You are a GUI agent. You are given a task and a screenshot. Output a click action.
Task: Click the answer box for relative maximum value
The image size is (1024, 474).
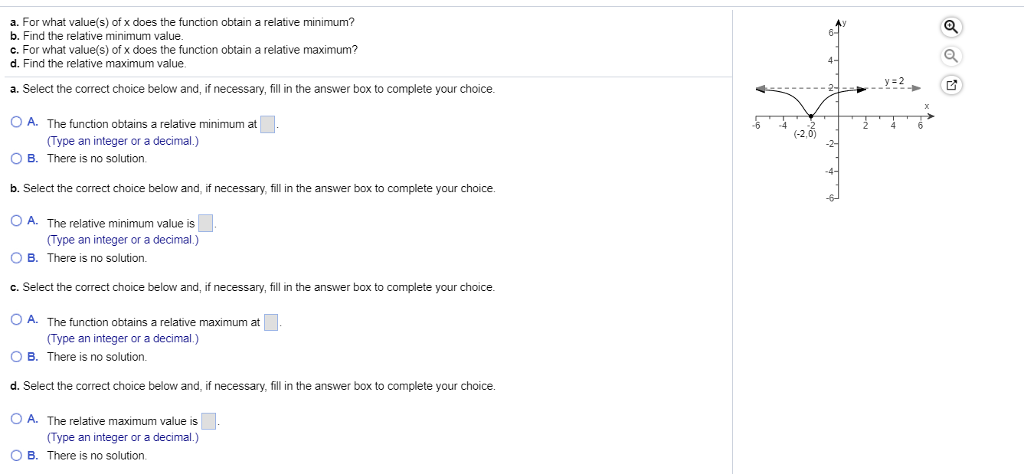208,421
